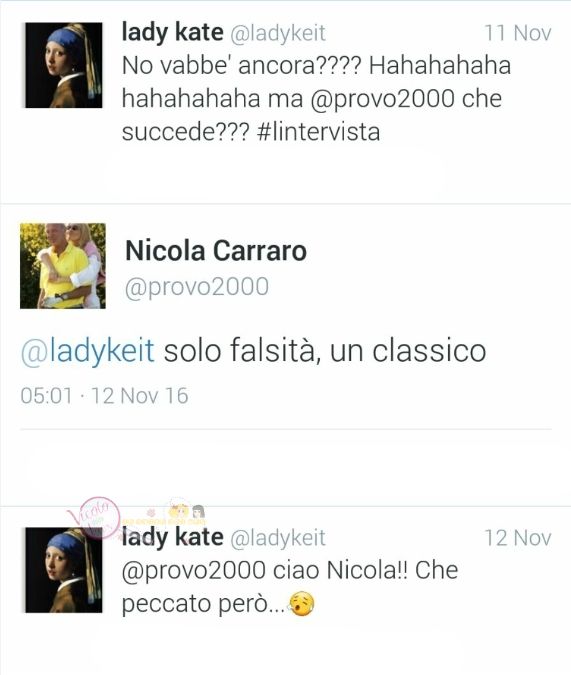Open the @provo2000 handle under Nicola Carraro

197,287
